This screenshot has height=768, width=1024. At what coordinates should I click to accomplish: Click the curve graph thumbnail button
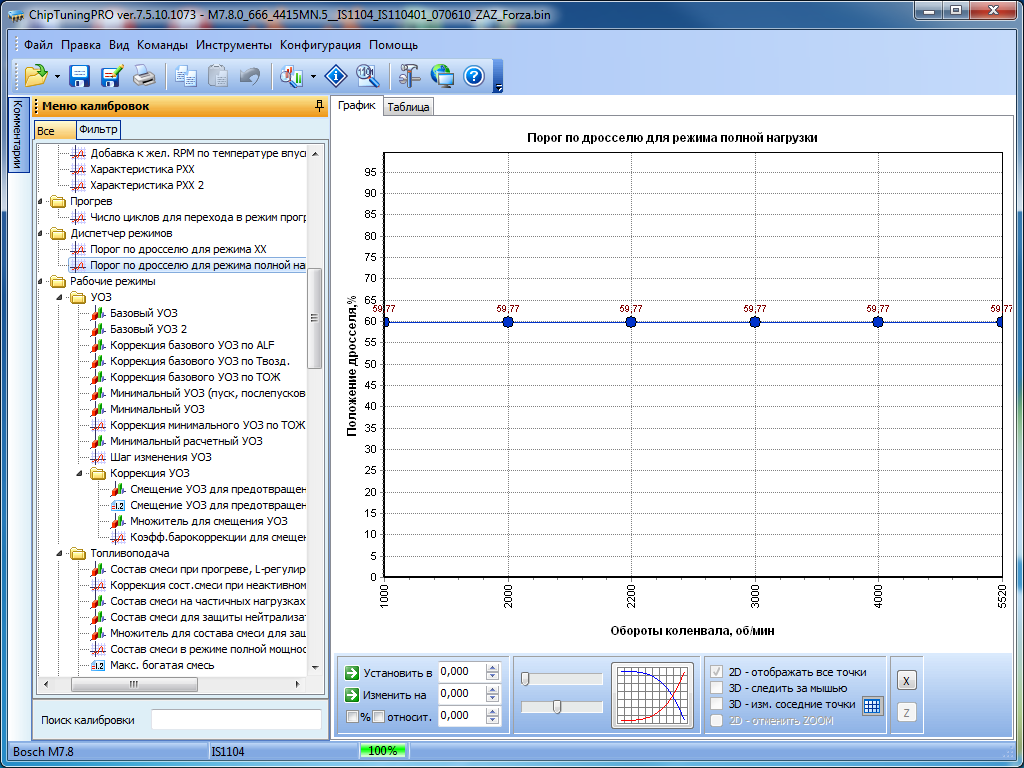(653, 693)
